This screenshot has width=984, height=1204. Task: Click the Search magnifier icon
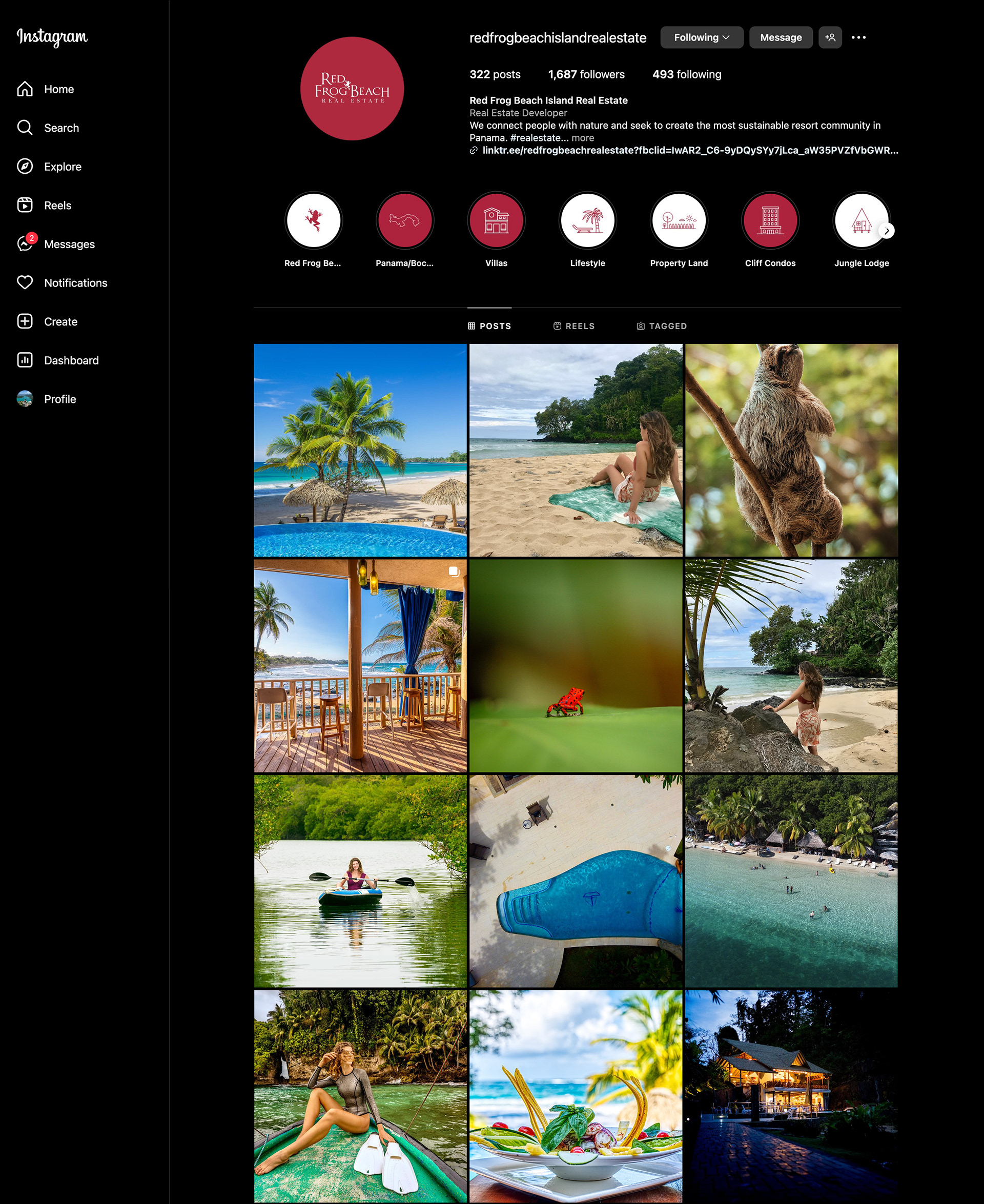coord(25,128)
